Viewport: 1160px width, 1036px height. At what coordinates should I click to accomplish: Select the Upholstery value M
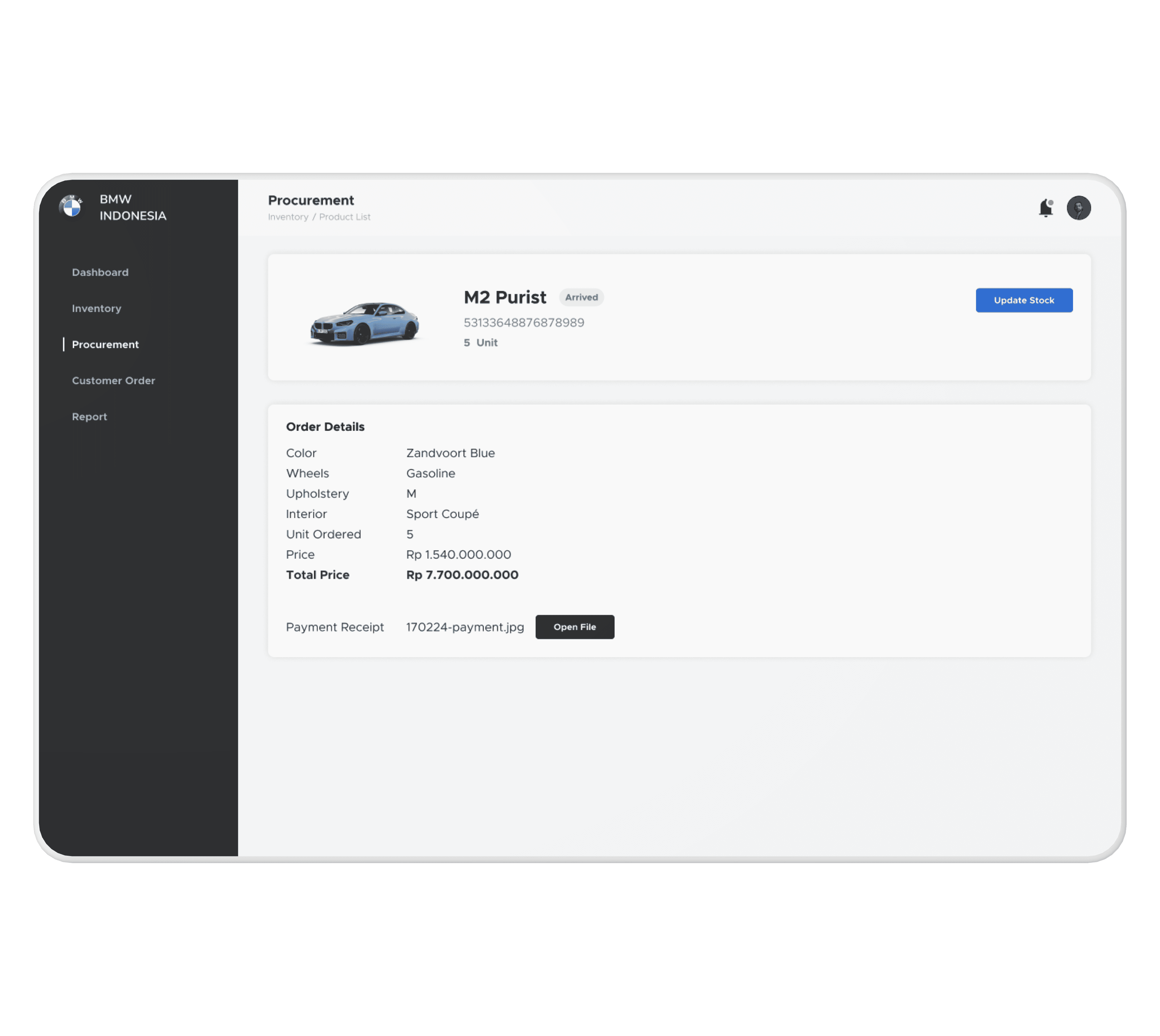412,493
